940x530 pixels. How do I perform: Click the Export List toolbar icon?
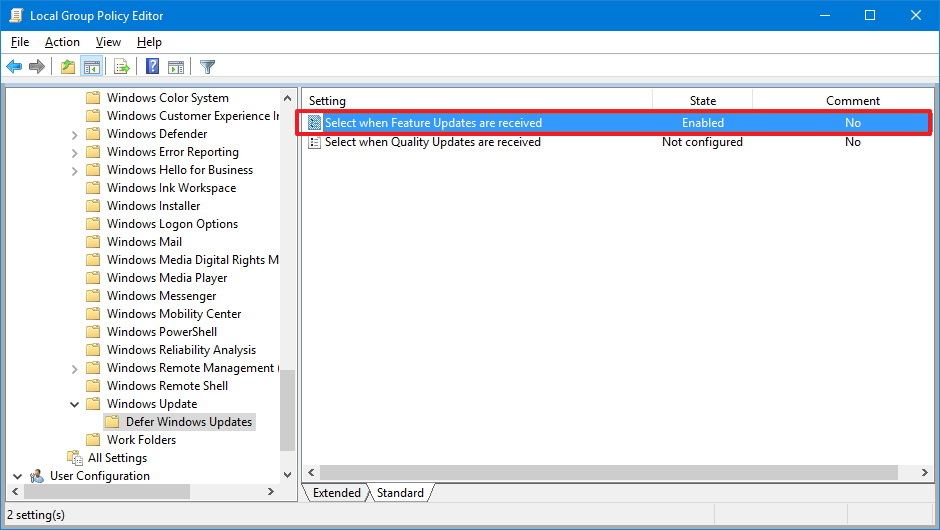(122, 67)
